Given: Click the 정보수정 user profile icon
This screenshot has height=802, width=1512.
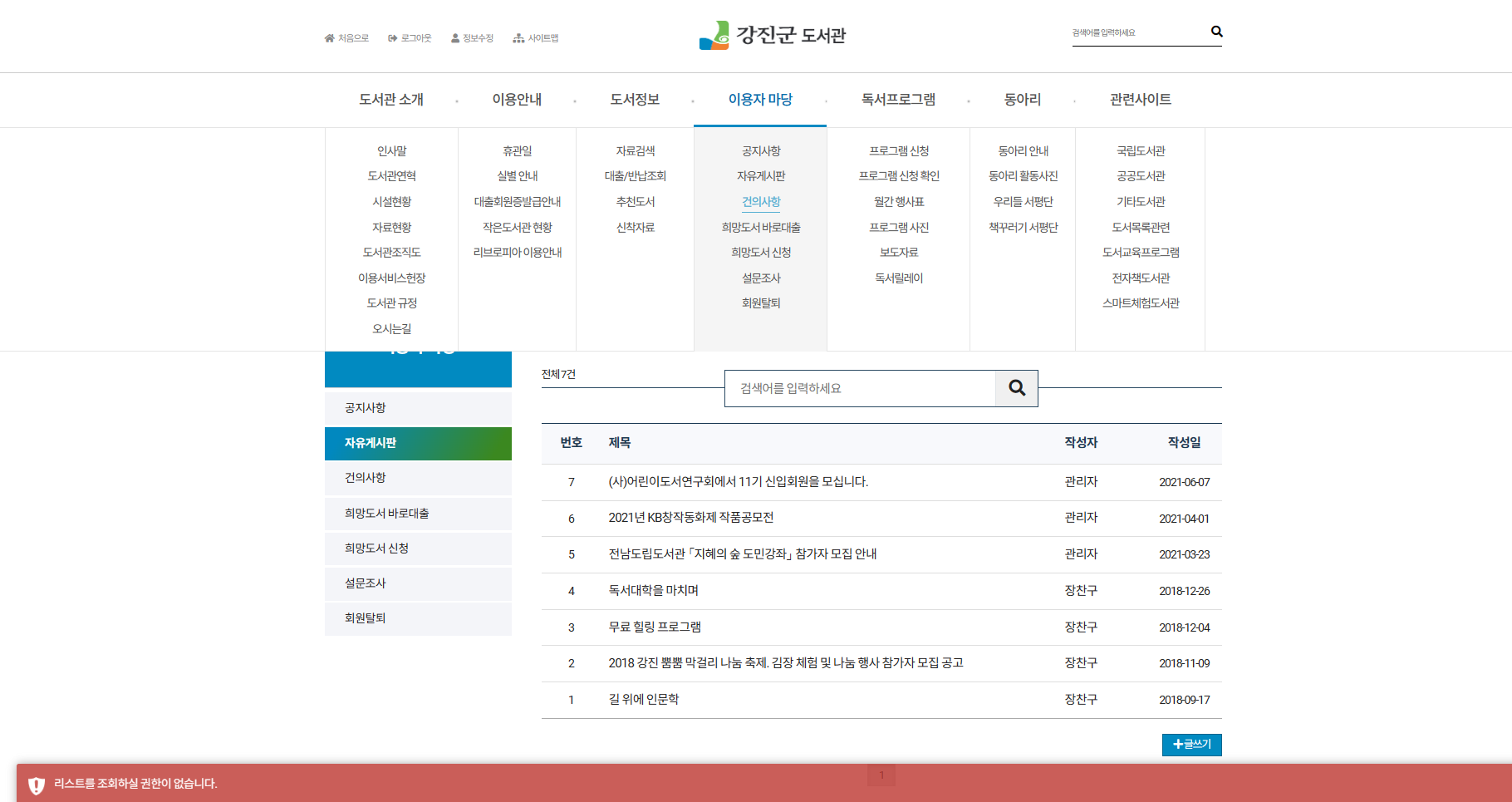Looking at the screenshot, I should click(x=455, y=38).
